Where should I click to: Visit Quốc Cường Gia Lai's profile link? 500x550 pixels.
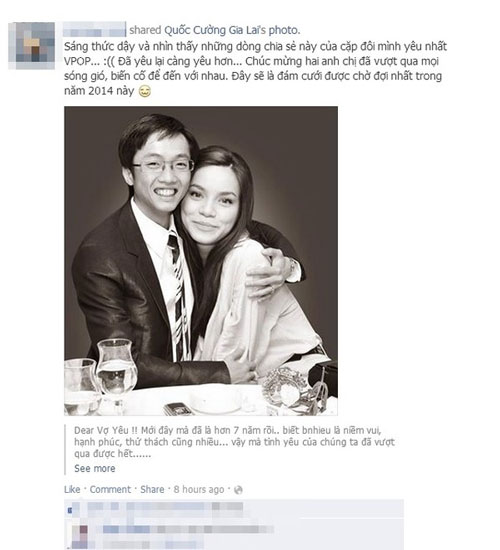click(x=215, y=30)
